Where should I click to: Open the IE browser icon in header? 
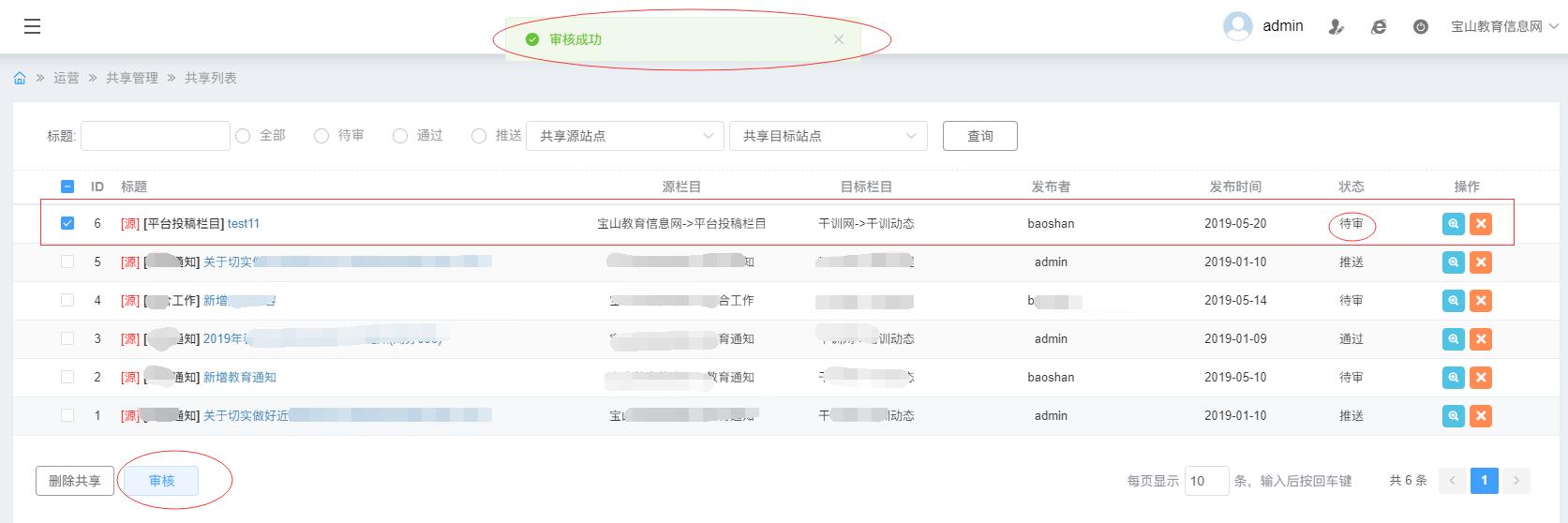pos(1379,27)
